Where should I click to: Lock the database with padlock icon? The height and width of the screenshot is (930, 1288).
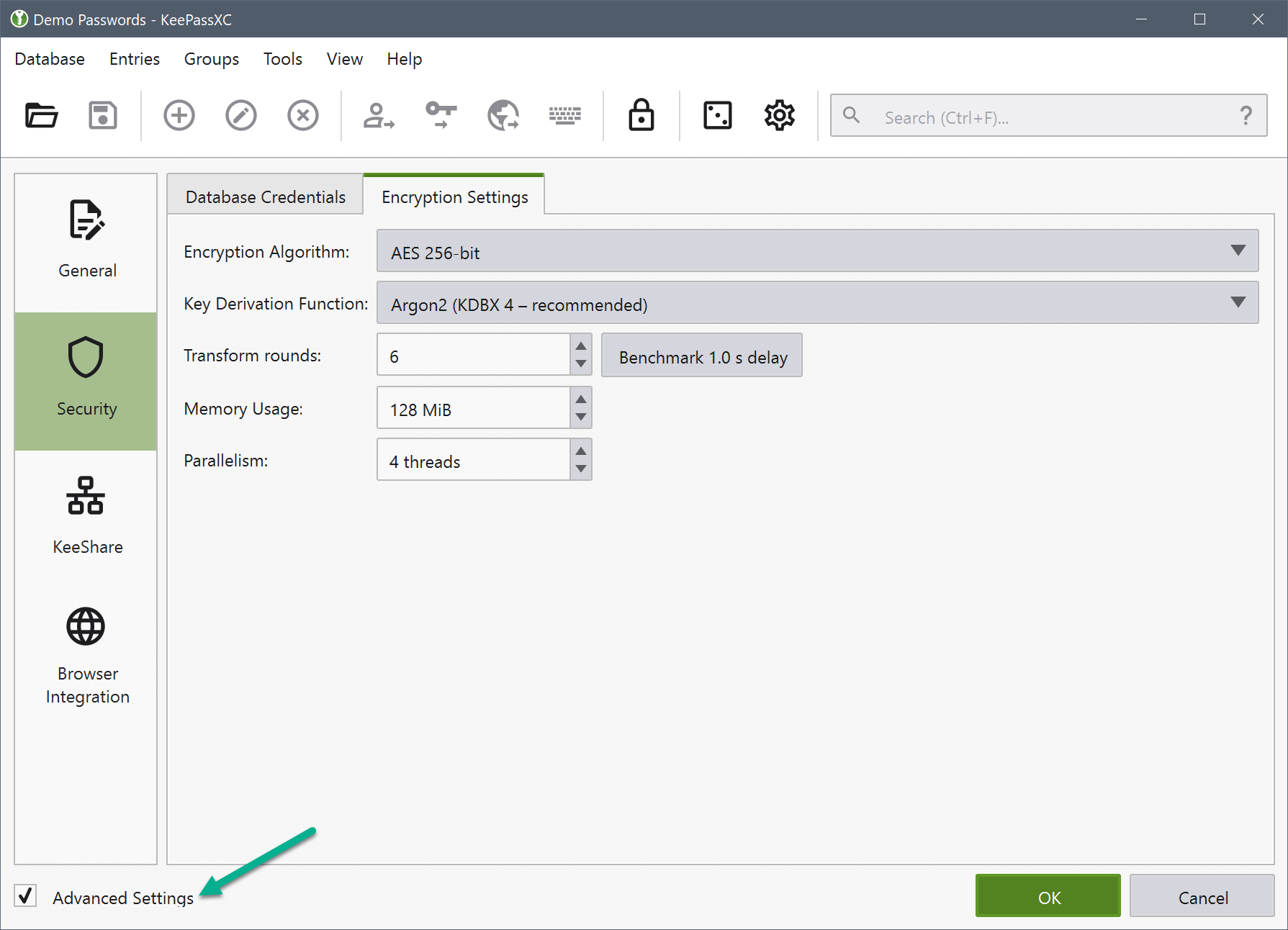[x=641, y=115]
